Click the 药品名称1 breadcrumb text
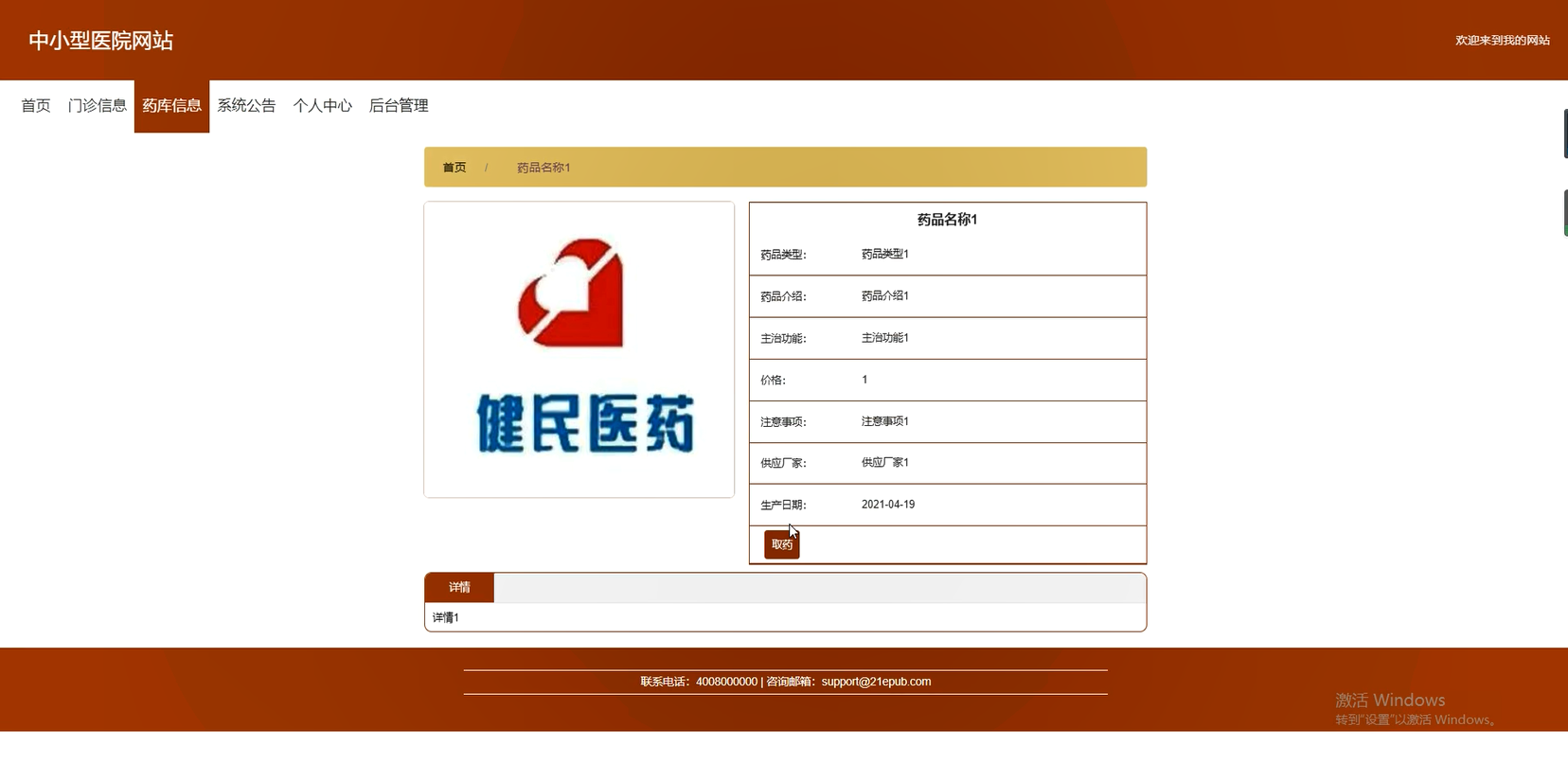 (543, 168)
